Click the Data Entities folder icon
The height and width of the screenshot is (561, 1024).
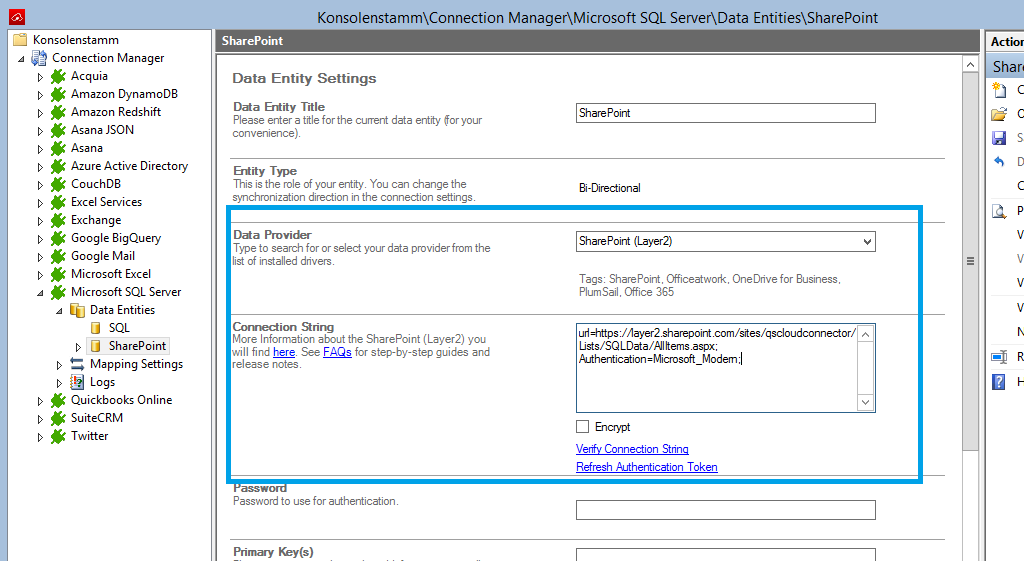click(x=78, y=310)
